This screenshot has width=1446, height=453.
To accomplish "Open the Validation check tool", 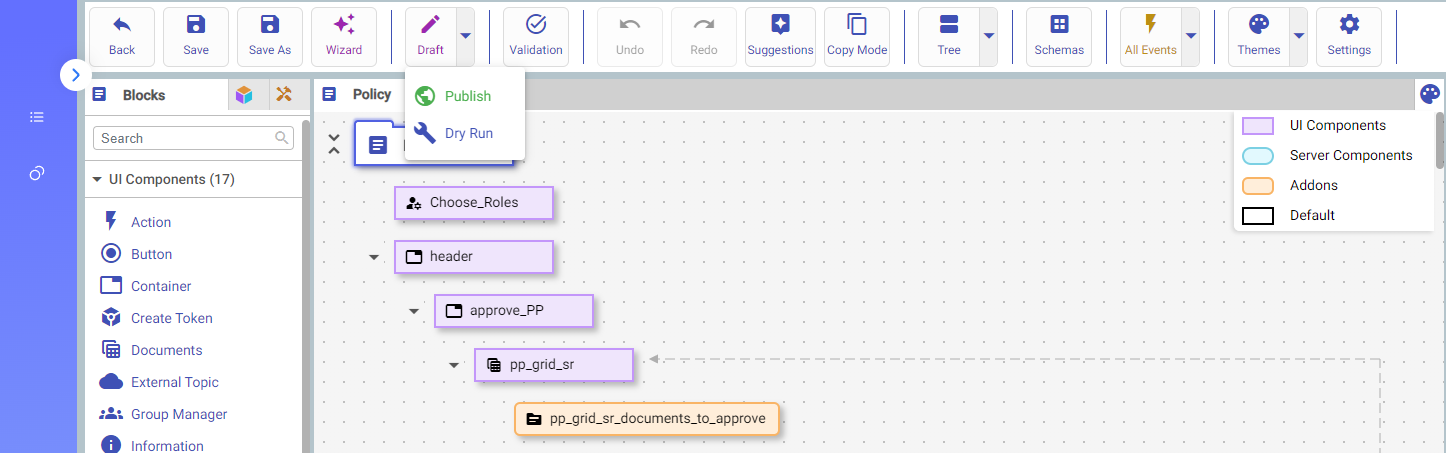I will (x=535, y=26).
